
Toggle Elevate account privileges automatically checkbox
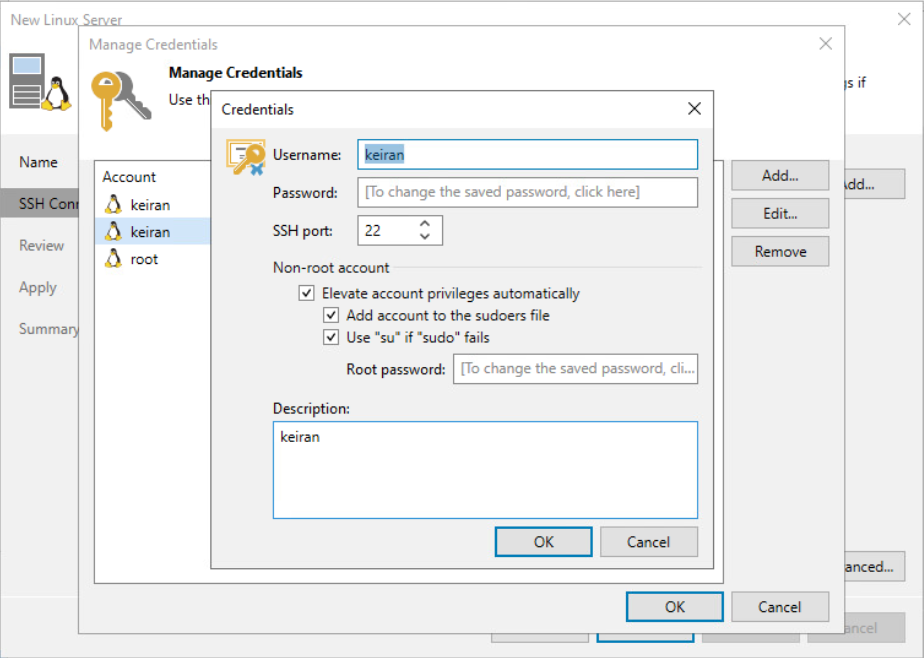point(306,293)
